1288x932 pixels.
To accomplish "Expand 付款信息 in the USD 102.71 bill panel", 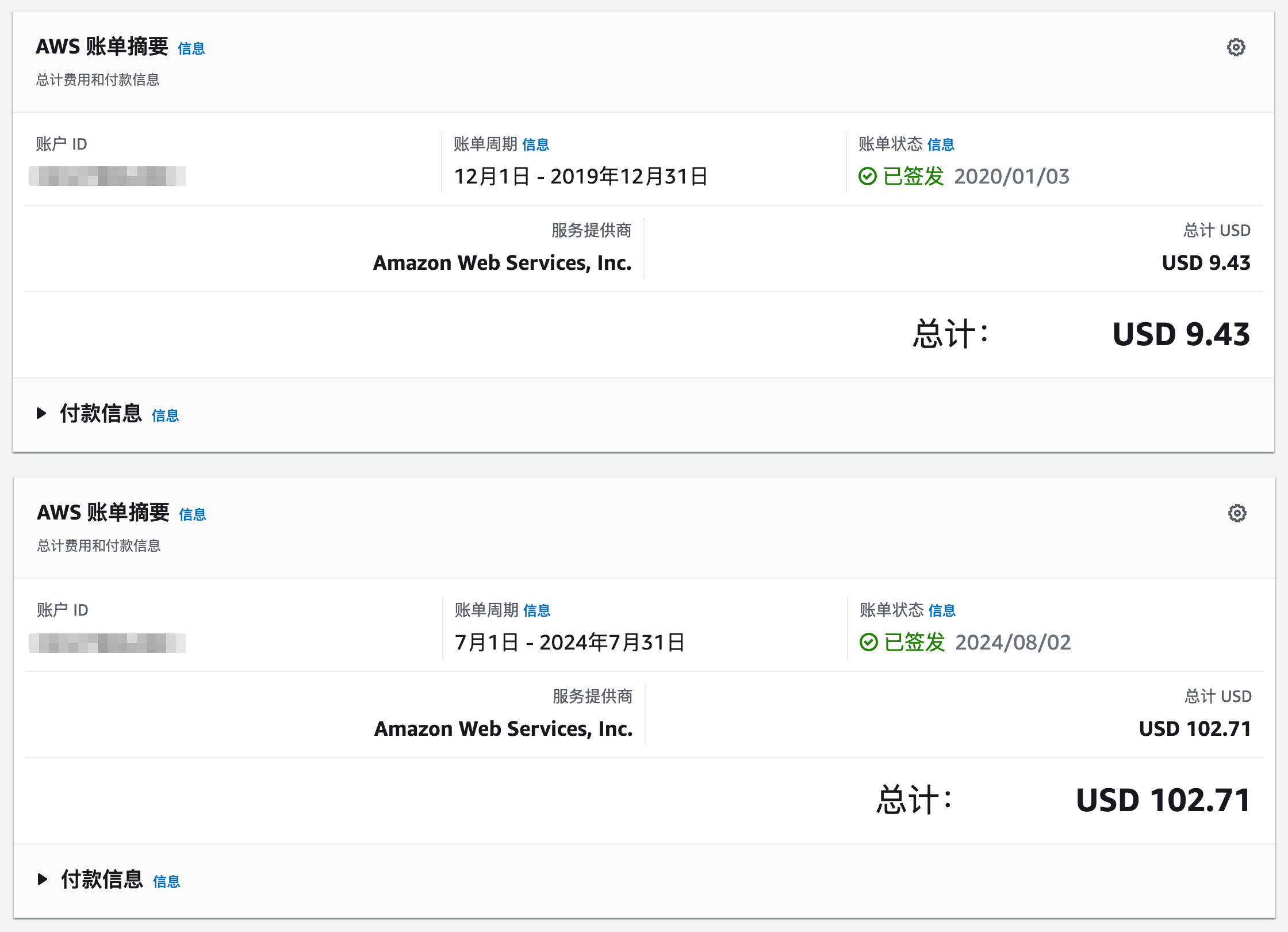I will pyautogui.click(x=43, y=879).
